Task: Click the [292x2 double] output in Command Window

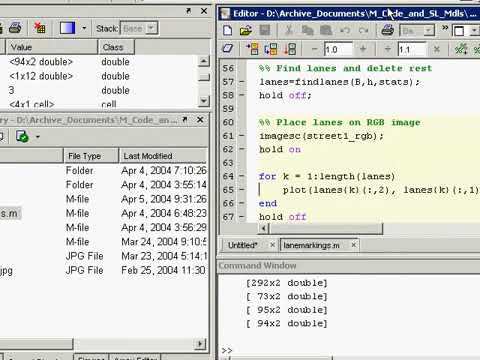Action: pyautogui.click(x=287, y=283)
